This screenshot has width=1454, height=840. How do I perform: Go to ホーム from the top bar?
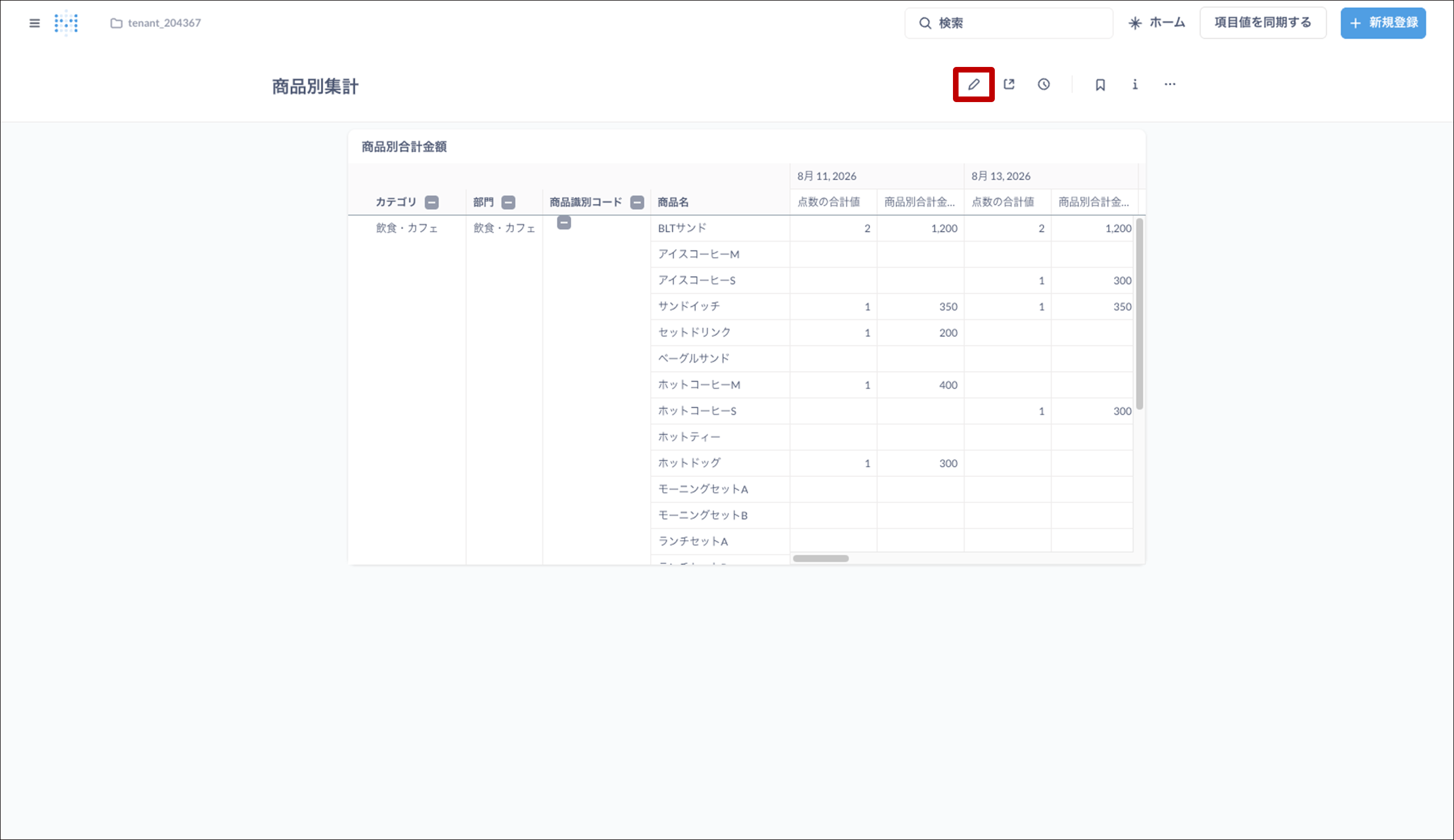tap(1157, 23)
